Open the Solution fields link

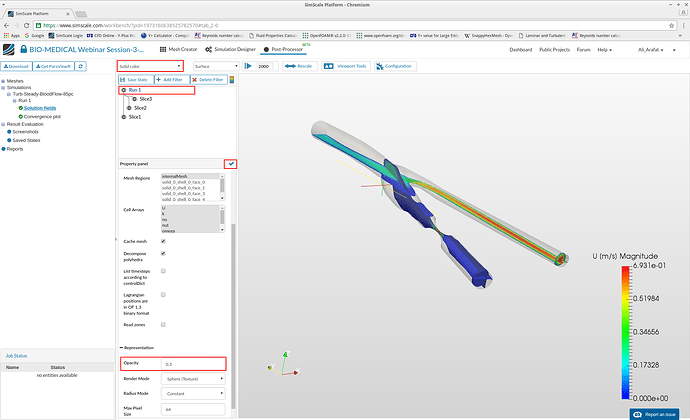40,108
